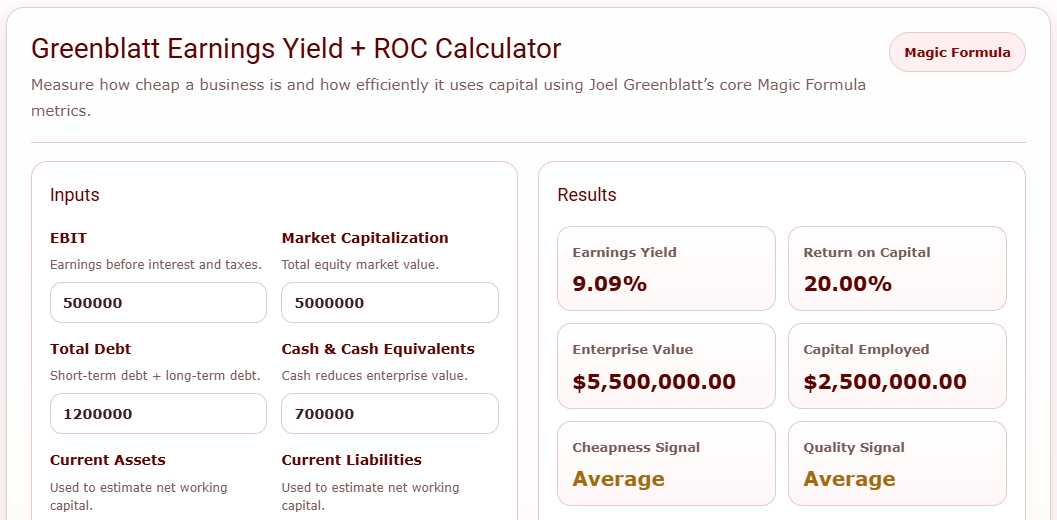Viewport: 1057px width, 520px height.
Task: Click the Results panel heading
Action: click(x=587, y=195)
